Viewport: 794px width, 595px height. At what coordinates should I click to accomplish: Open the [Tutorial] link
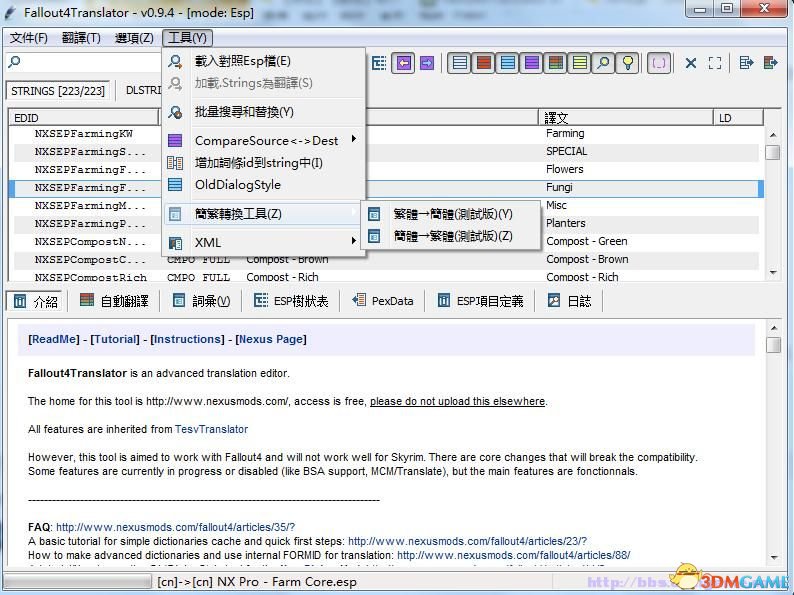click(x=115, y=339)
